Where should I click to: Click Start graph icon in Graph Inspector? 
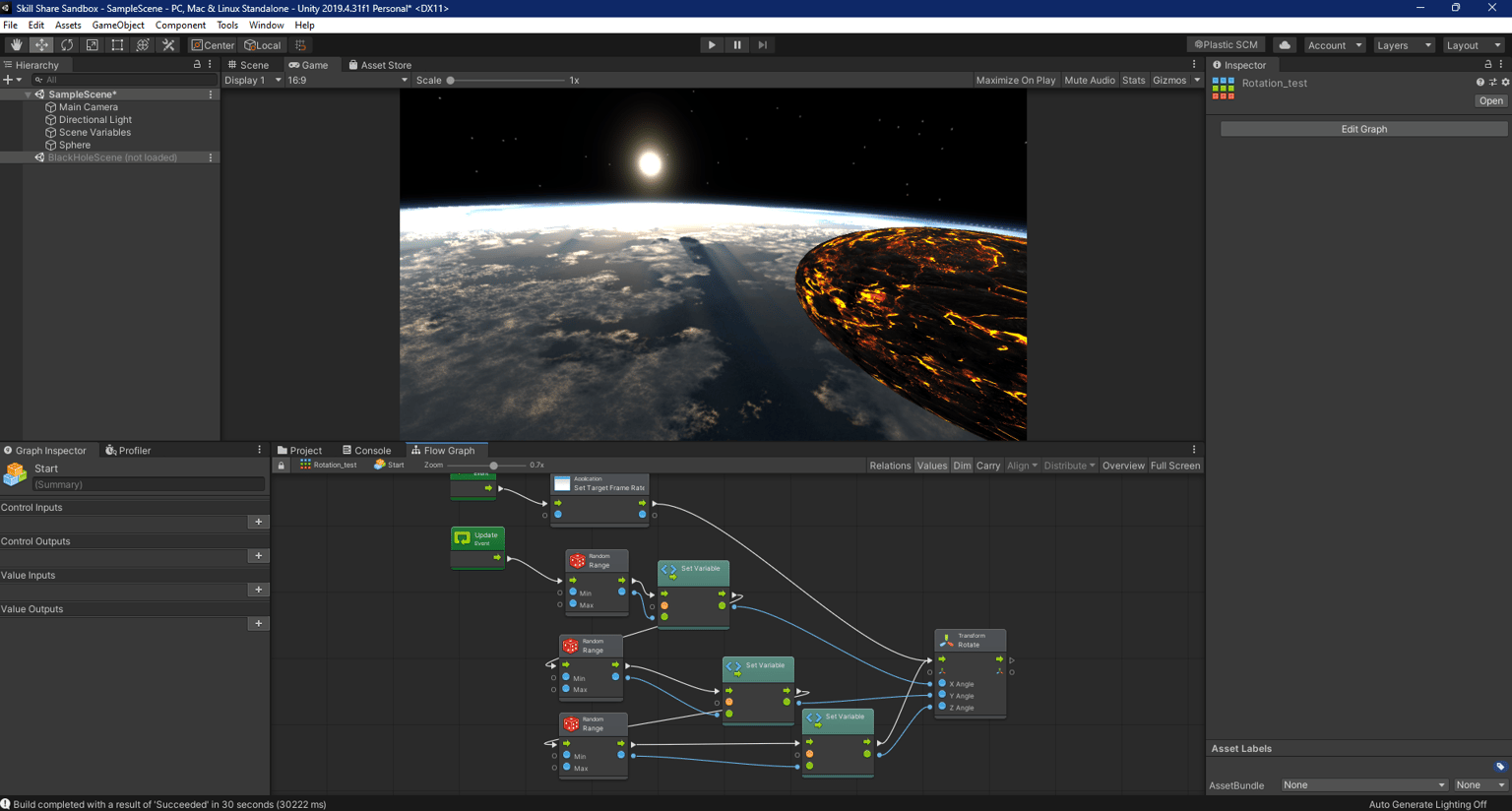click(x=15, y=475)
